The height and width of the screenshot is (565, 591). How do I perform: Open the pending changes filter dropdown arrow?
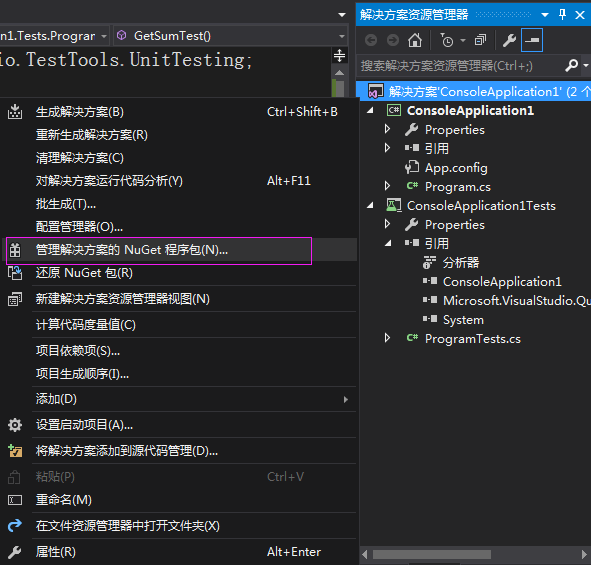tap(463, 40)
